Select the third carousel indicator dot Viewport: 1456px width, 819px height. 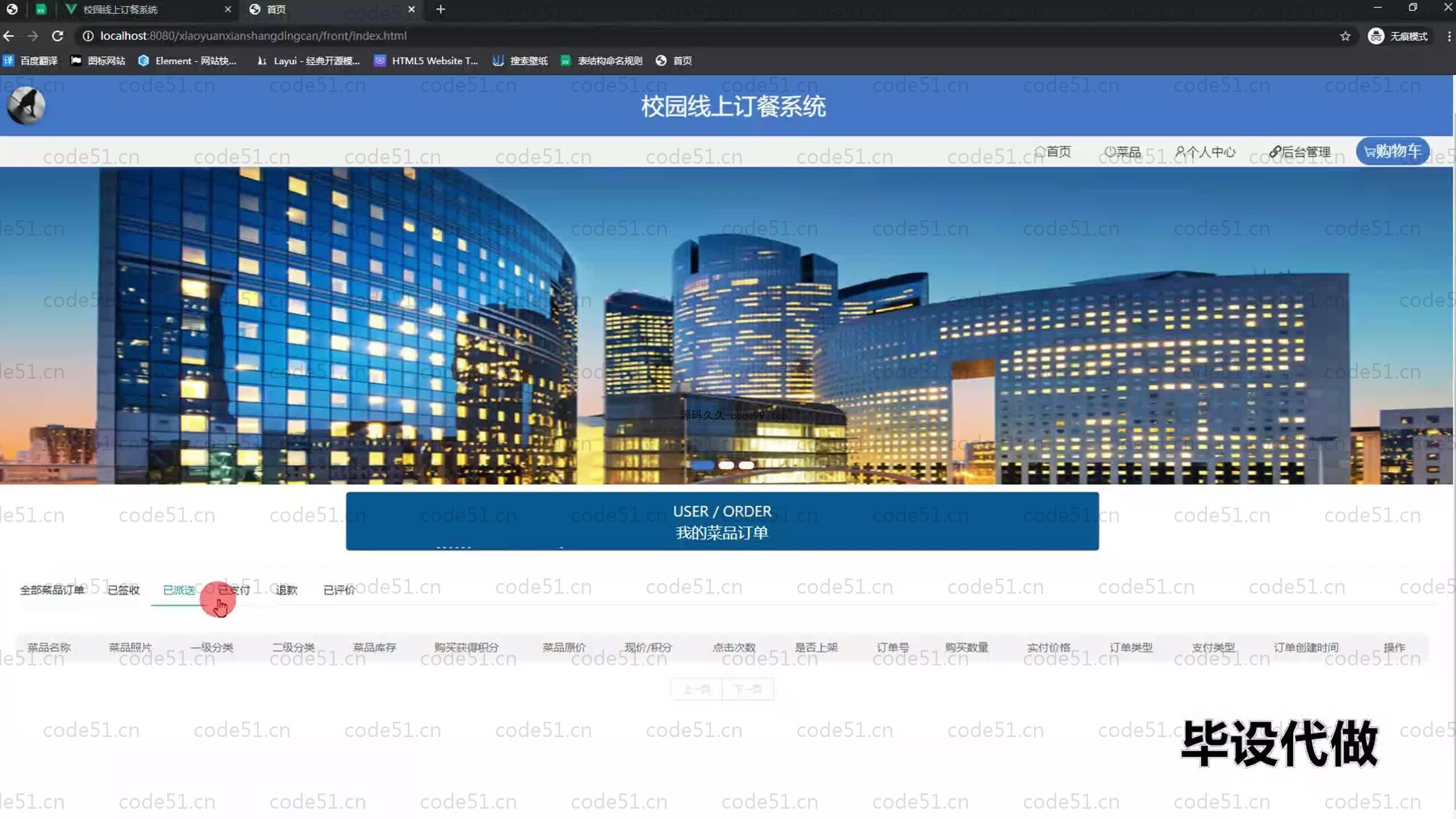(x=746, y=465)
